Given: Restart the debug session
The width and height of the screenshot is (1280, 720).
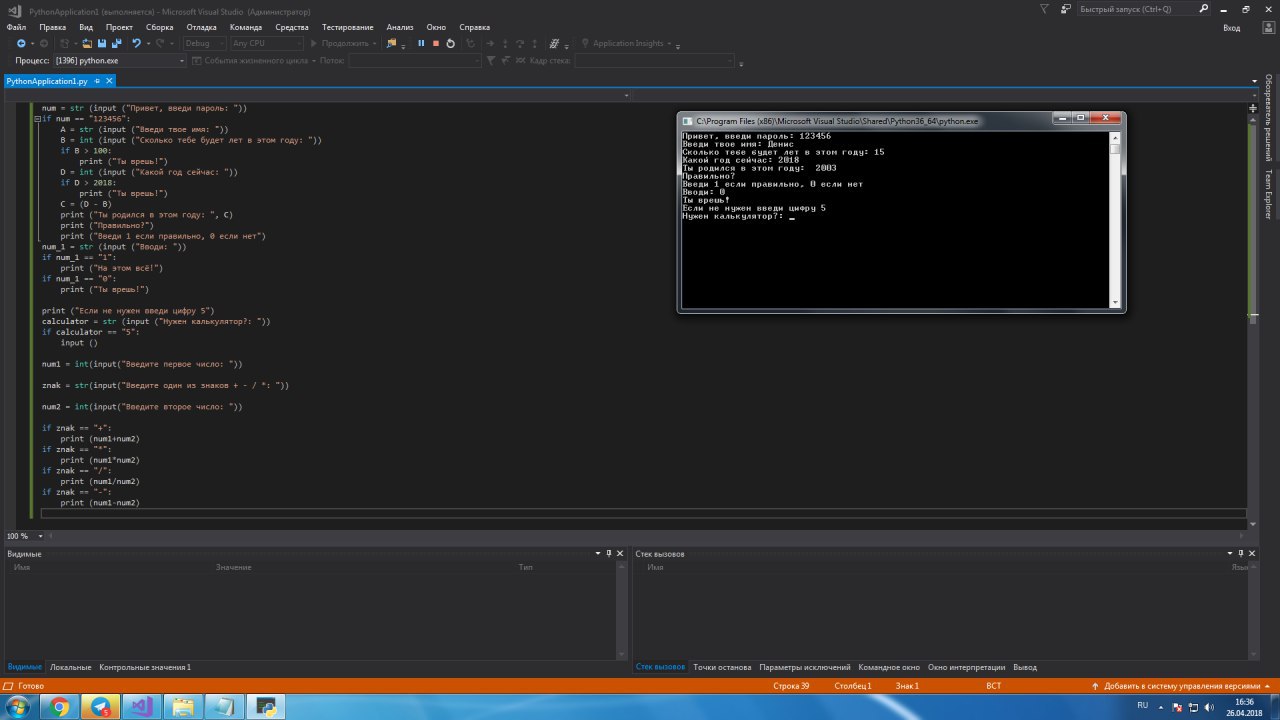Looking at the screenshot, I should pos(451,44).
